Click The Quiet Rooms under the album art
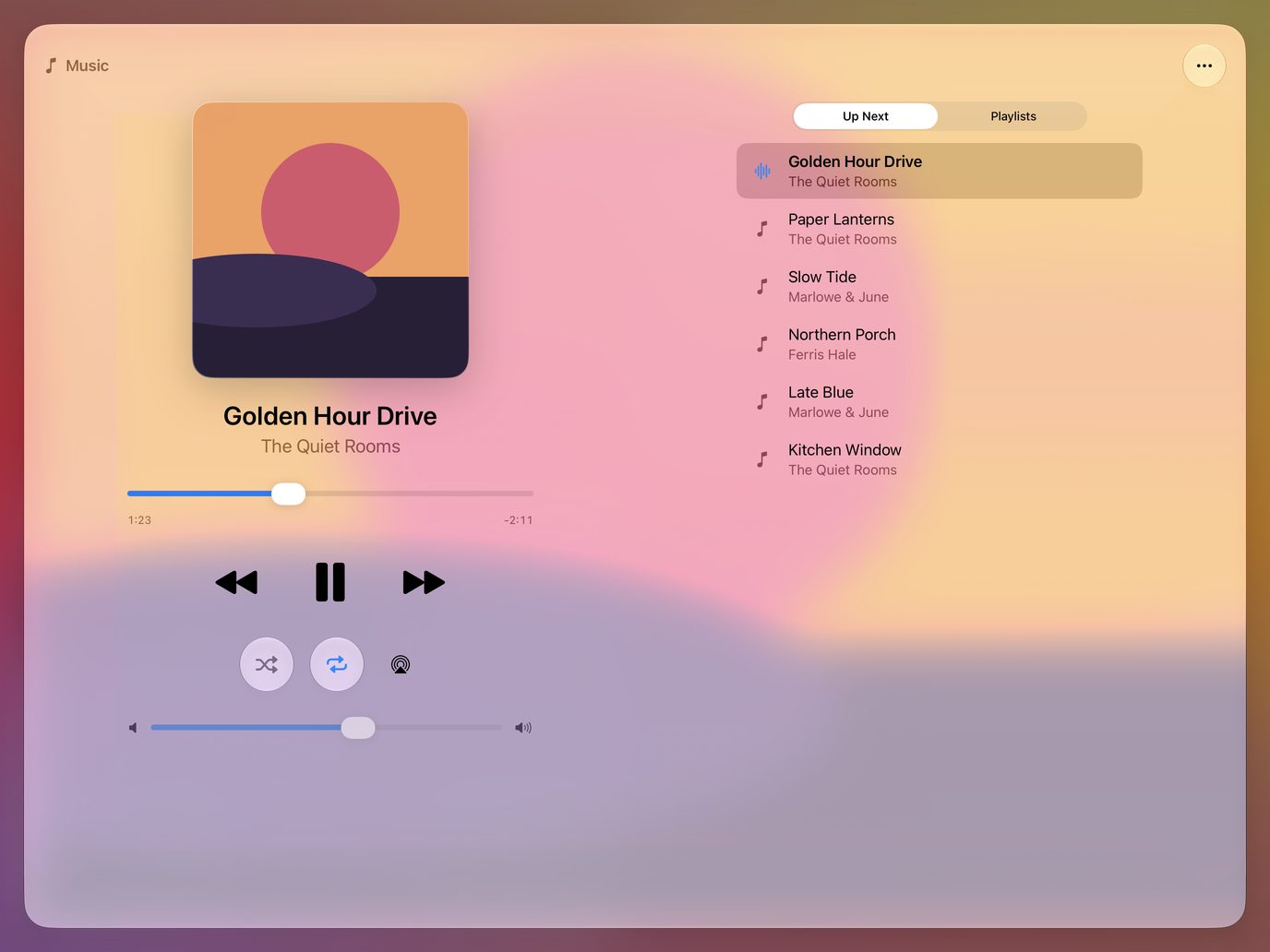 (330, 446)
